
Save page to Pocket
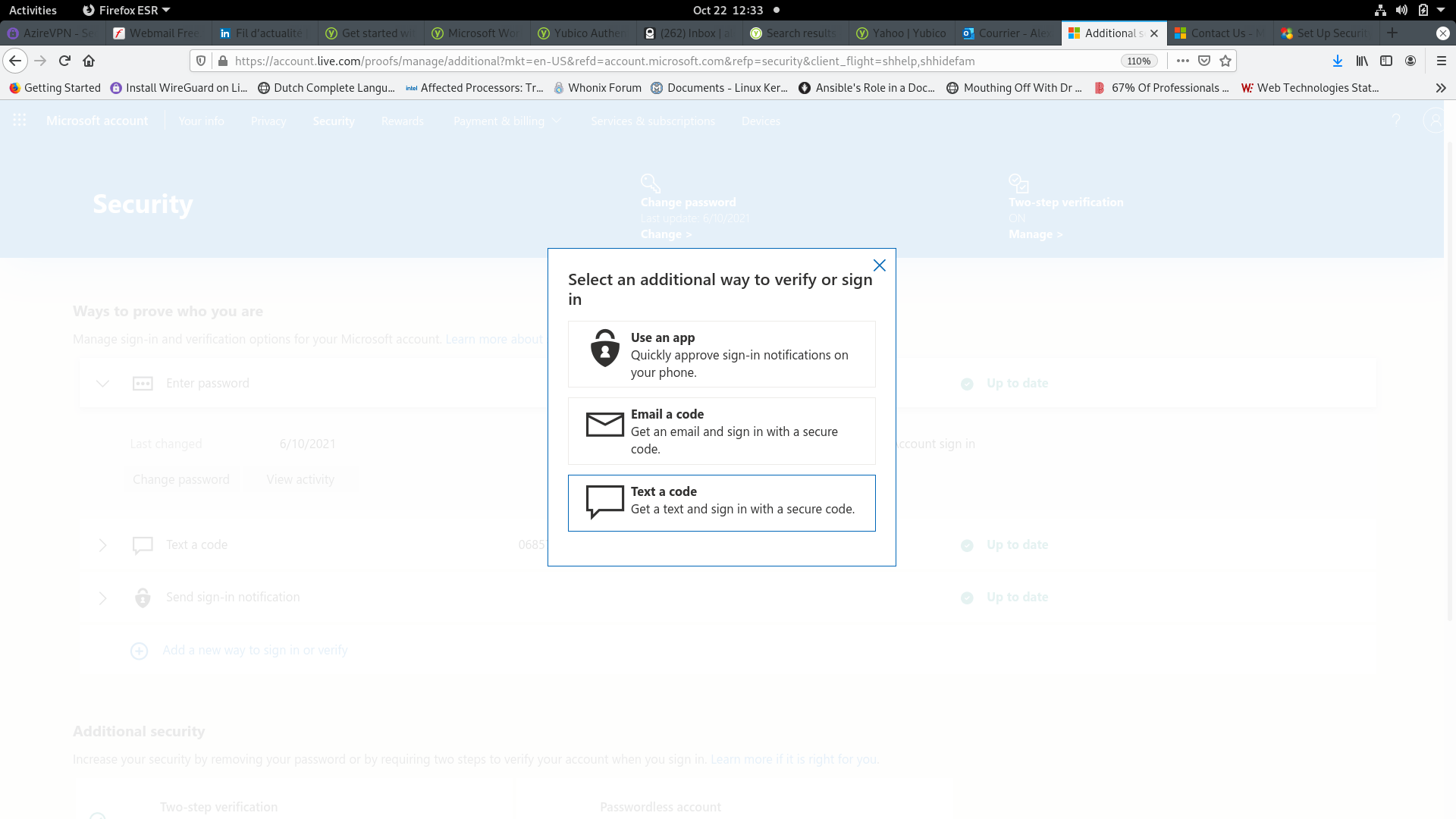[1204, 61]
